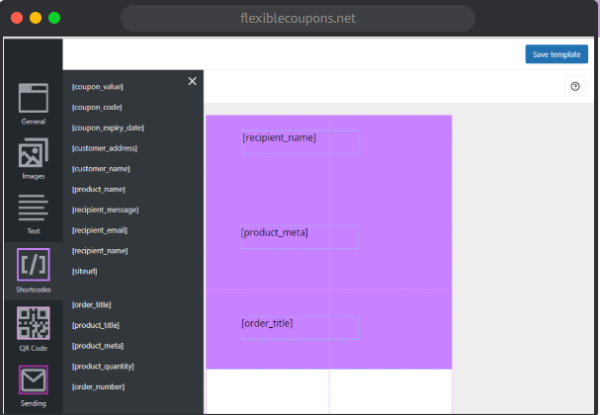This screenshot has height=415, width=600.
Task: Open the QR Code panel icon
Action: coord(33,323)
